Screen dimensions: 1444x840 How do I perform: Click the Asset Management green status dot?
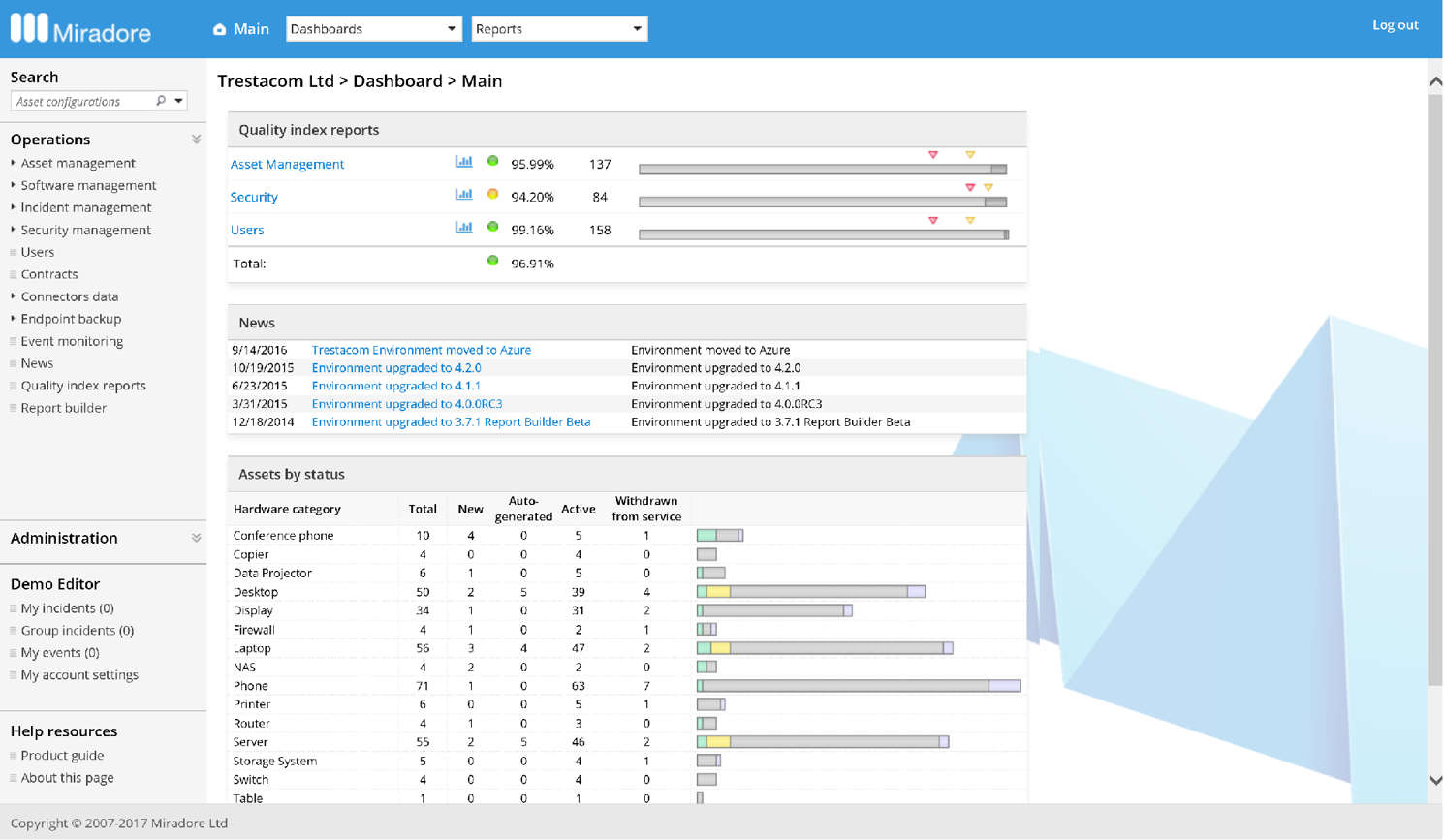point(492,162)
